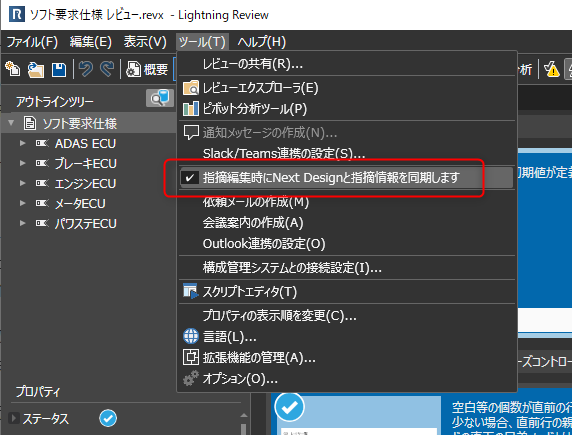Viewport: 572px width, 435px height.
Task: Redo action in toolbar
Action: (107, 69)
